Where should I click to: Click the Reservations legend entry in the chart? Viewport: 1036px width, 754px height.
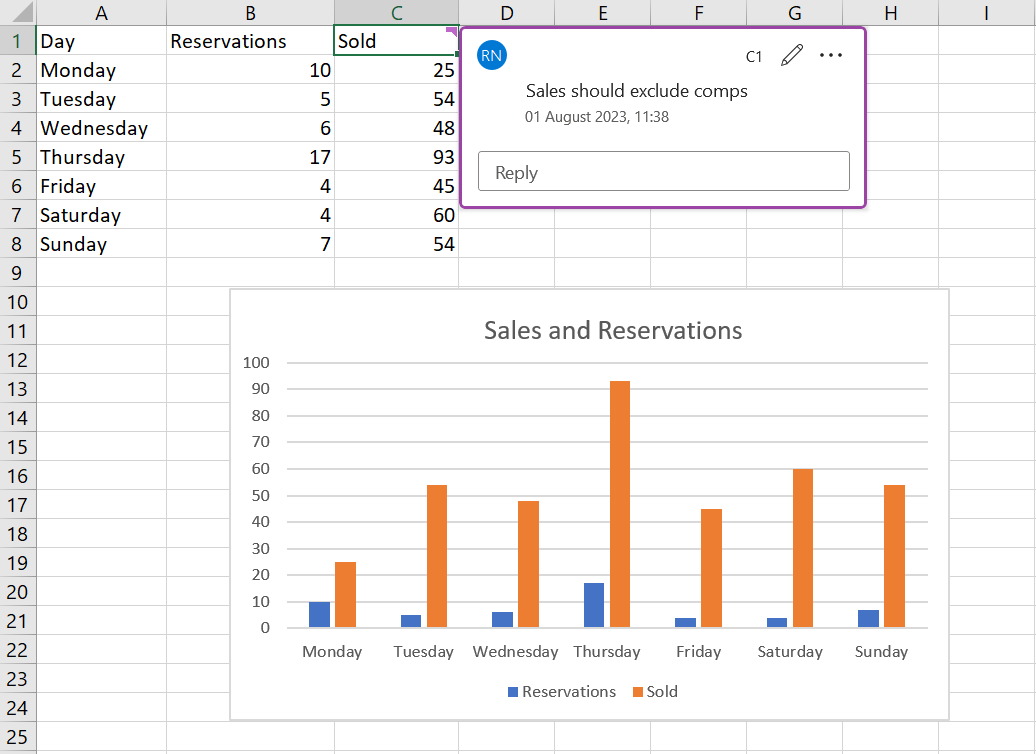point(562,692)
